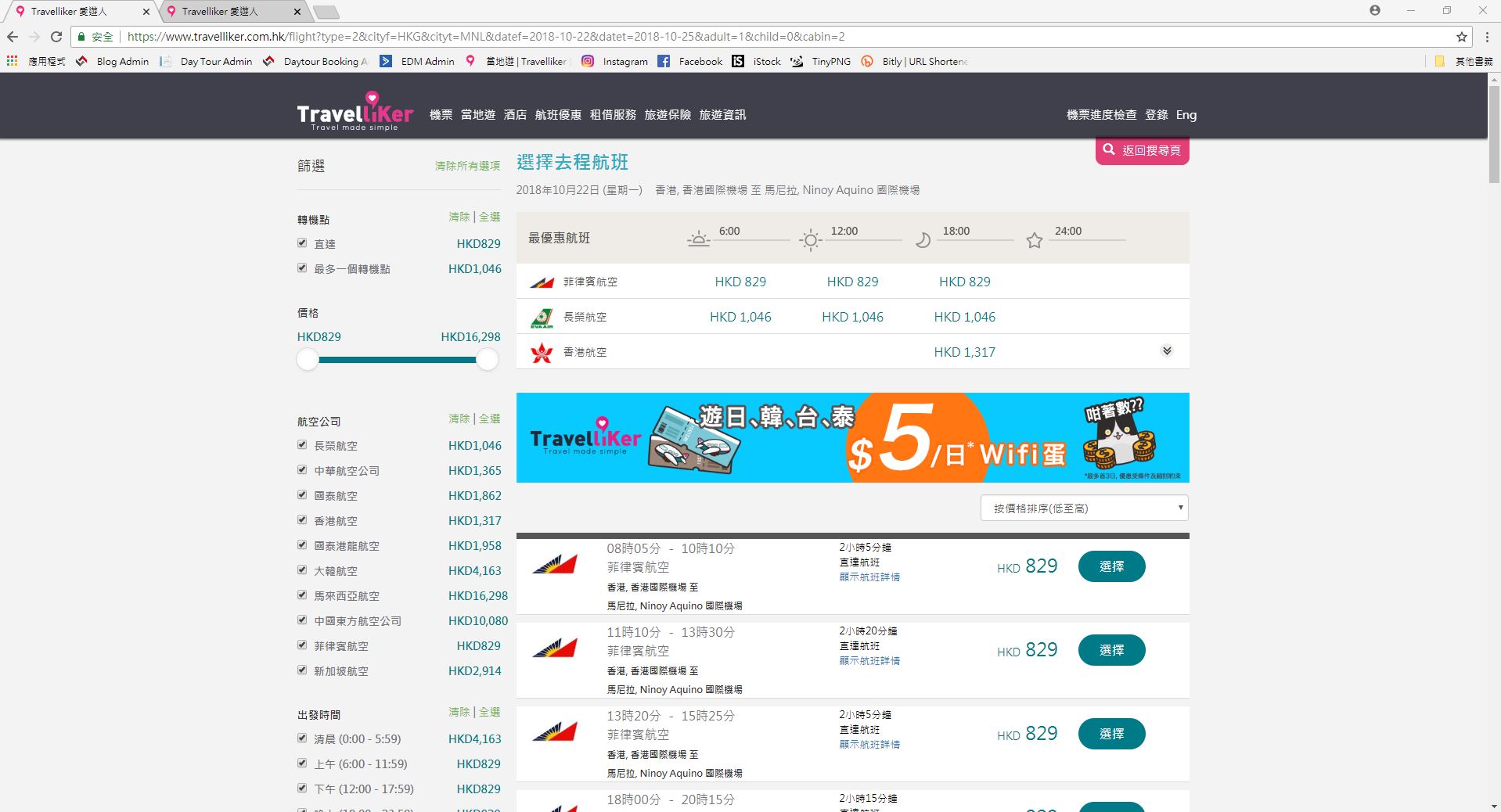Screen dimensions: 1501x812
Task: Uncheck the 新加坡航空 airline filter
Action: pyautogui.click(x=302, y=670)
